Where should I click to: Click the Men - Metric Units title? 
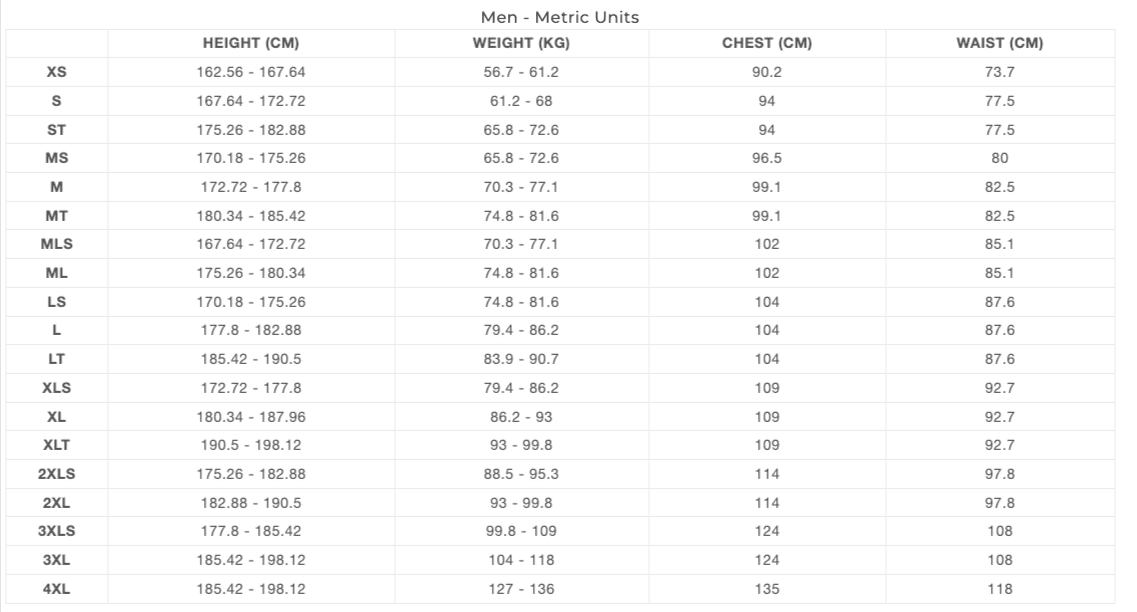click(560, 17)
